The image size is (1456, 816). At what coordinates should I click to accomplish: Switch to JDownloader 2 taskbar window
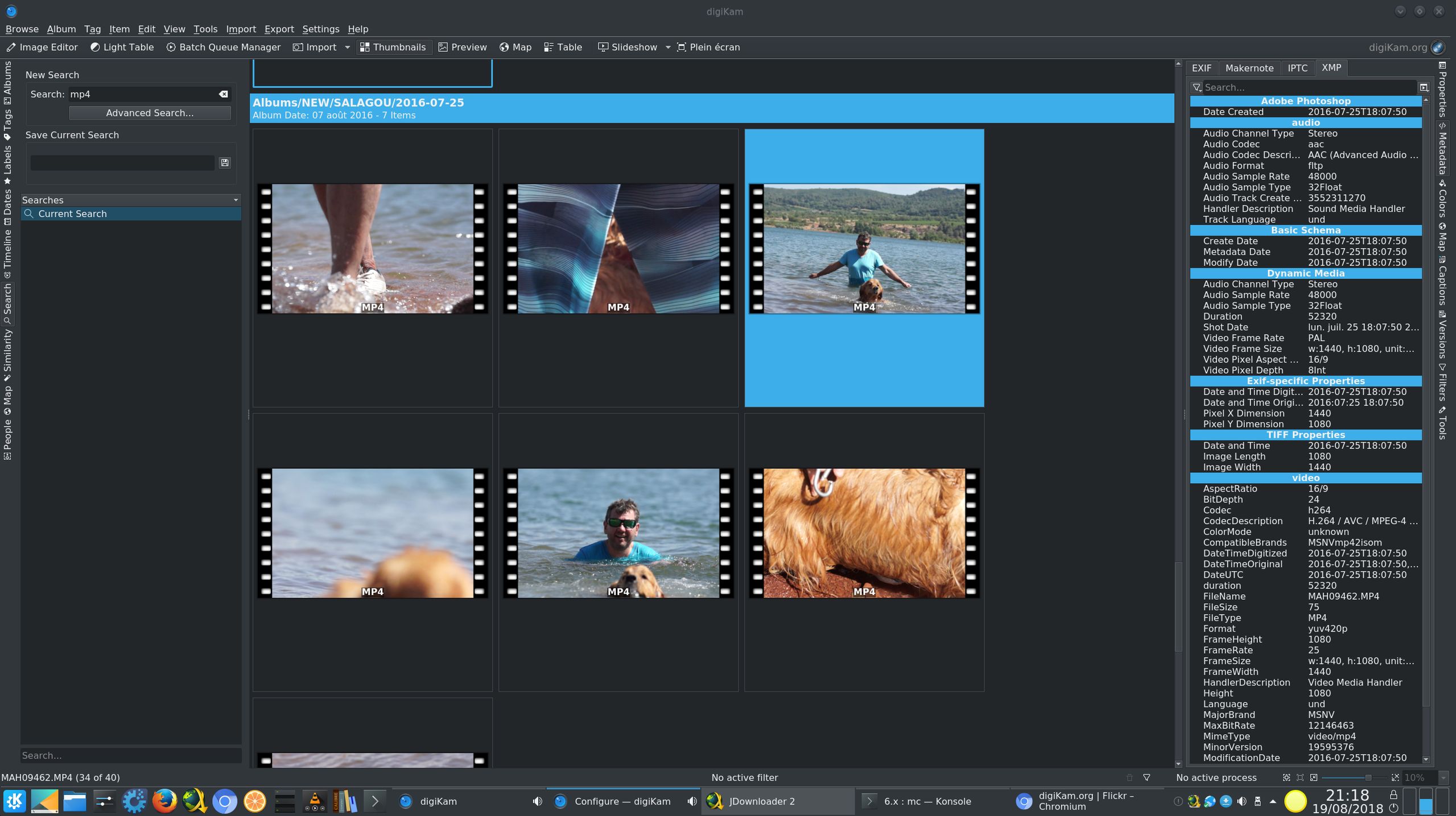point(777,801)
